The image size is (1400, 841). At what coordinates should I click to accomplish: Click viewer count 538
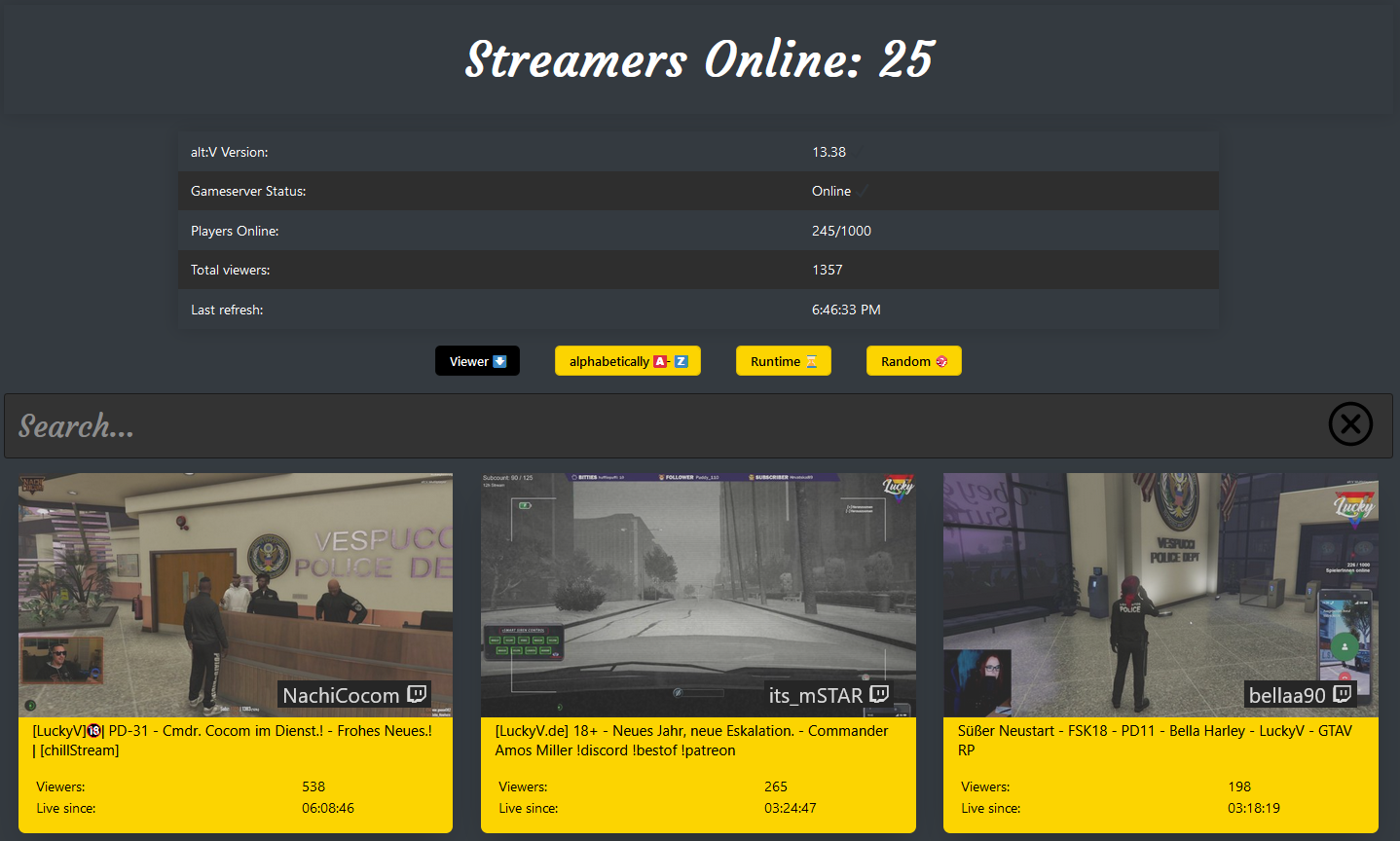click(313, 786)
